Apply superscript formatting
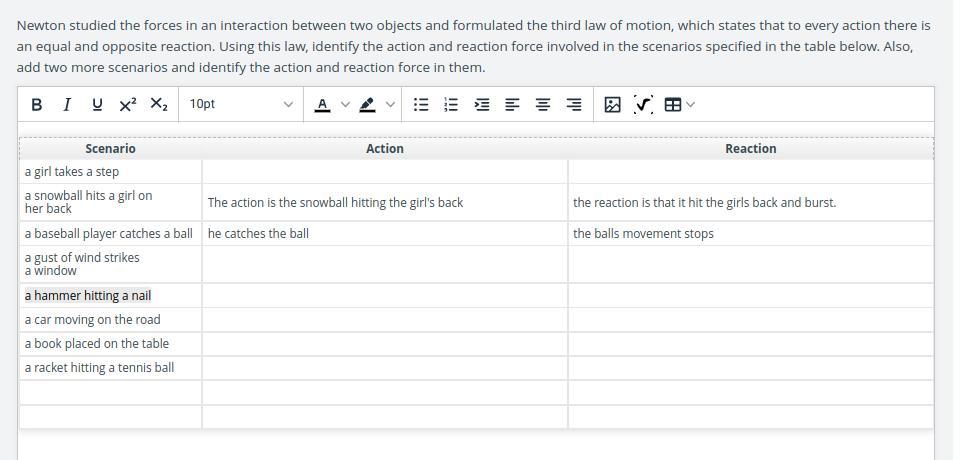974x460 pixels. pos(127,105)
